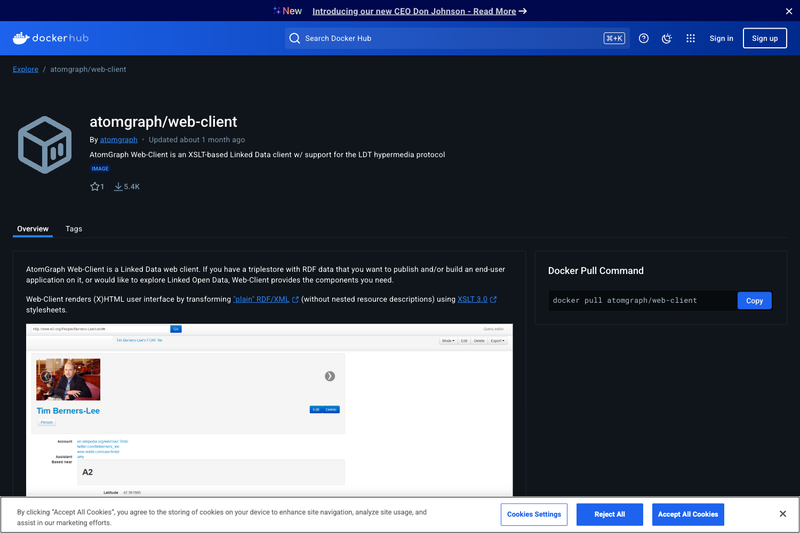Click the Sign up button

coord(764,38)
